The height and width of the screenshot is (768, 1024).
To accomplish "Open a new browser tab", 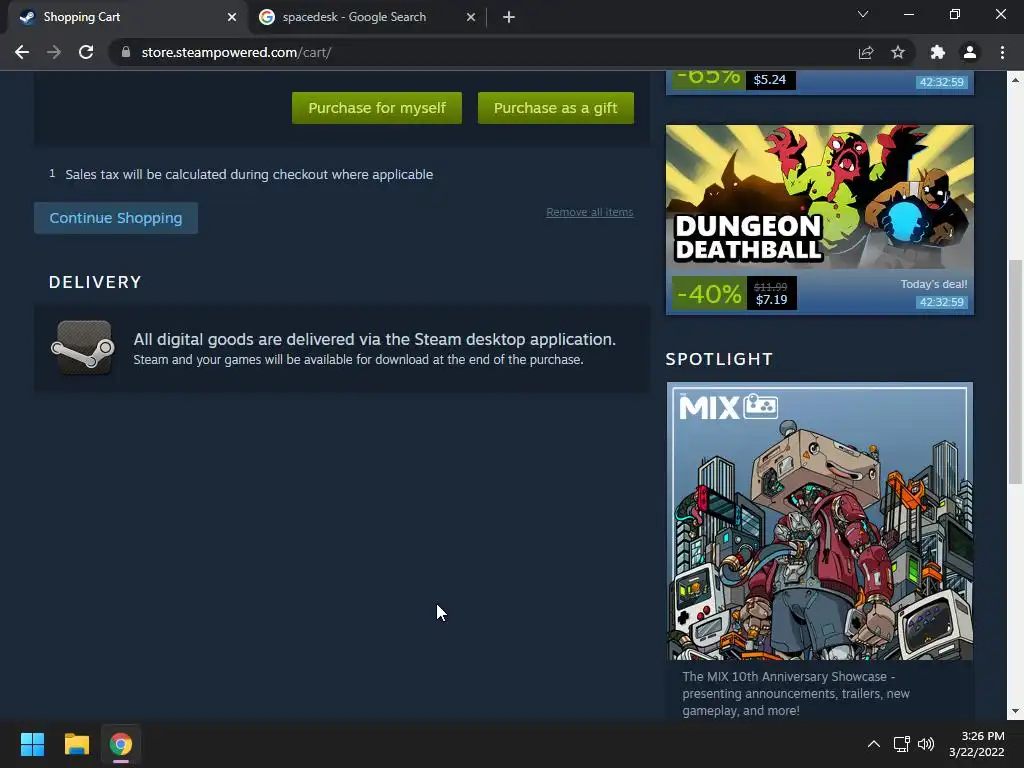I will point(509,17).
